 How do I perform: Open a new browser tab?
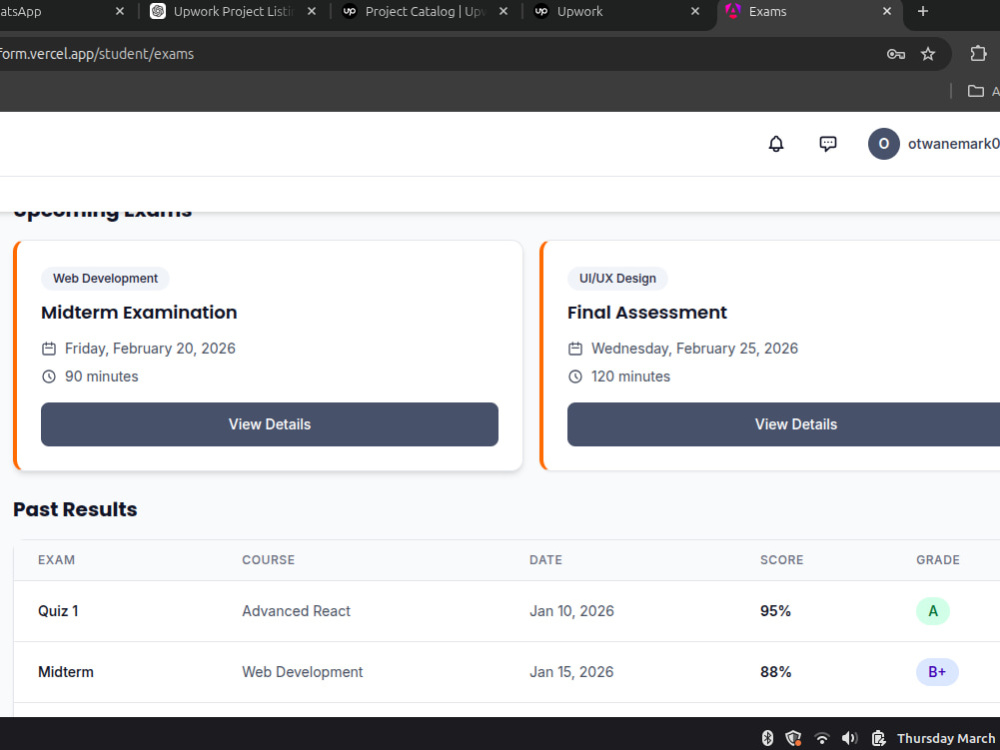[922, 11]
